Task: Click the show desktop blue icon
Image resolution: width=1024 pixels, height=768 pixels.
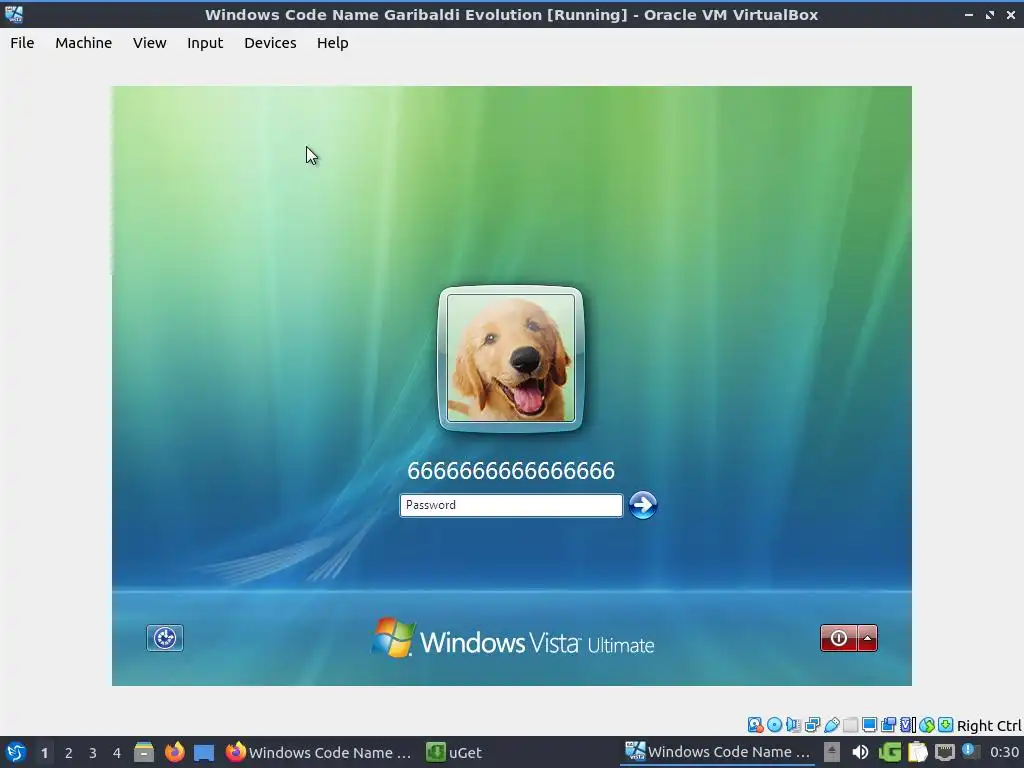Action: [x=204, y=752]
